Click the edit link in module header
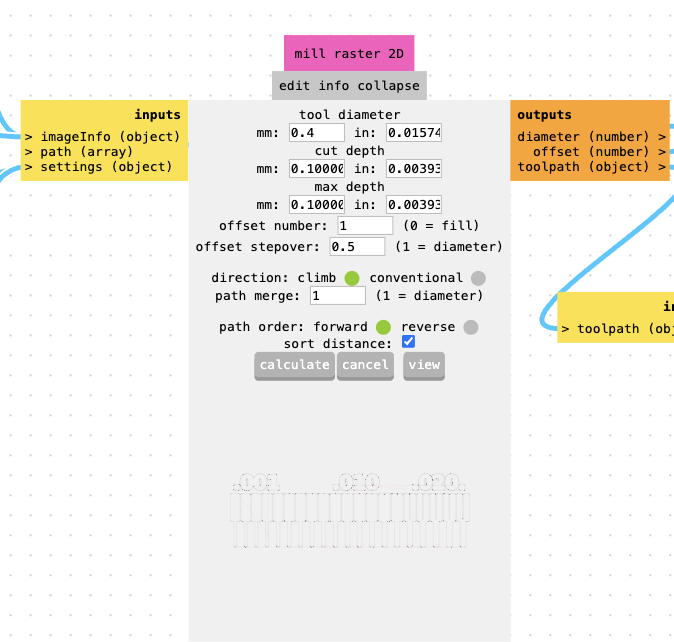The width and height of the screenshot is (674, 642). tap(295, 86)
